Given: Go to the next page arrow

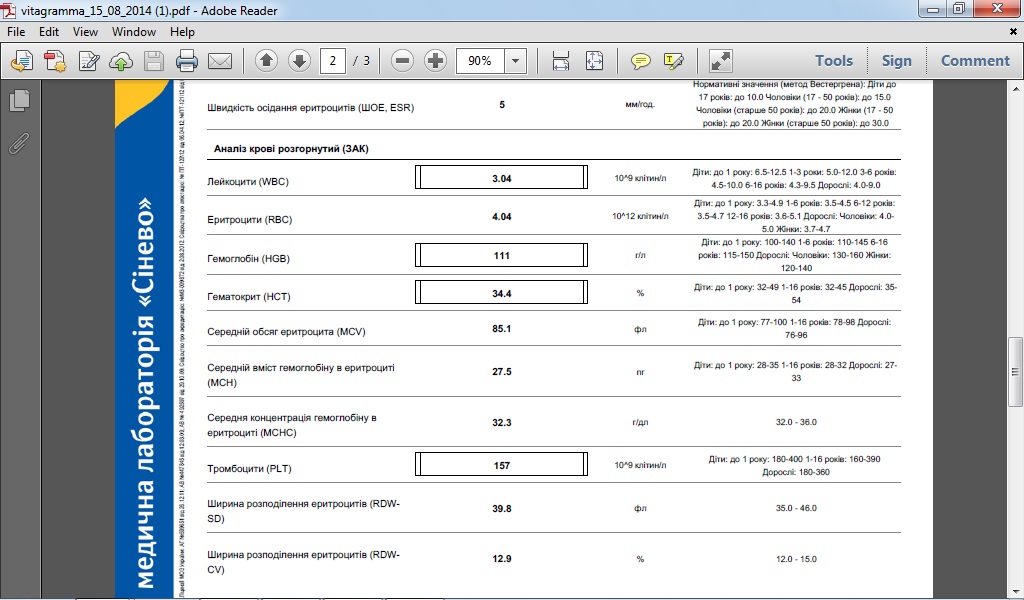Looking at the screenshot, I should pyautogui.click(x=299, y=61).
